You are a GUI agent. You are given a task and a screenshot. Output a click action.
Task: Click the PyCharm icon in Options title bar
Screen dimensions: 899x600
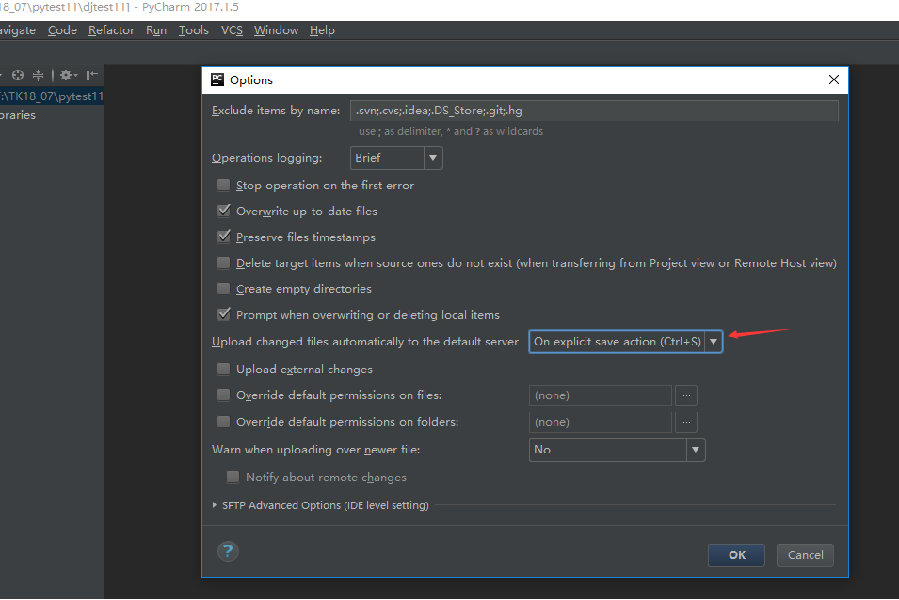217,80
